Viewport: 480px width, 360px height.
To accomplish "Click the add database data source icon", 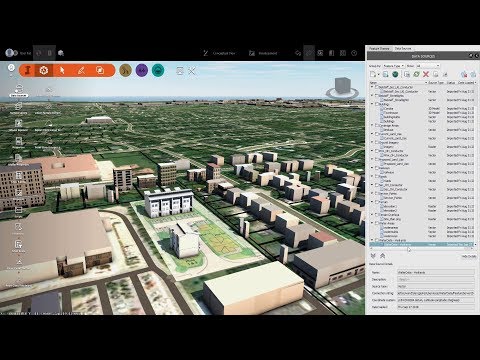I will (385, 74).
